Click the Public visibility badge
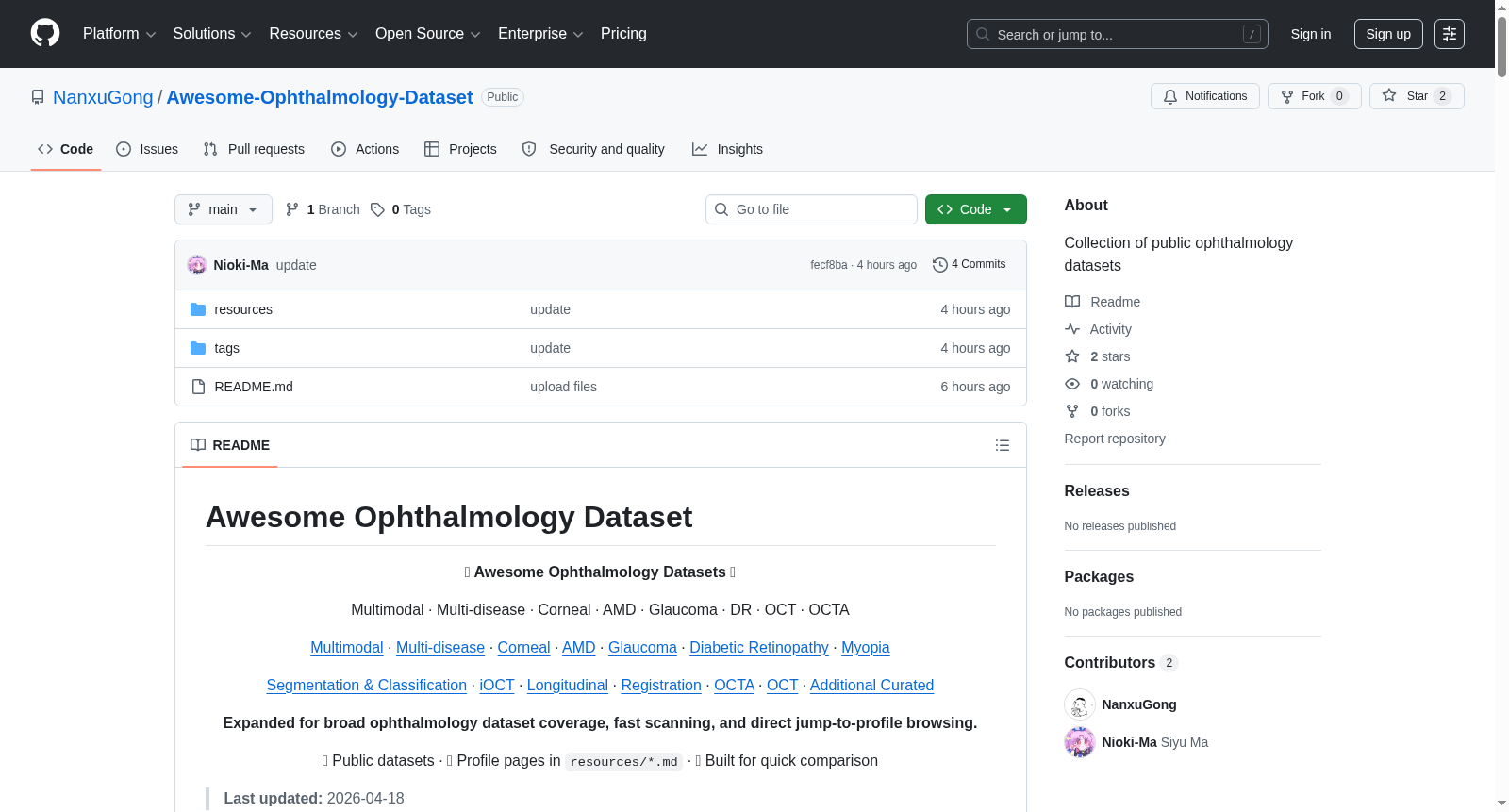Screen dimensions: 1509x812 503,97
